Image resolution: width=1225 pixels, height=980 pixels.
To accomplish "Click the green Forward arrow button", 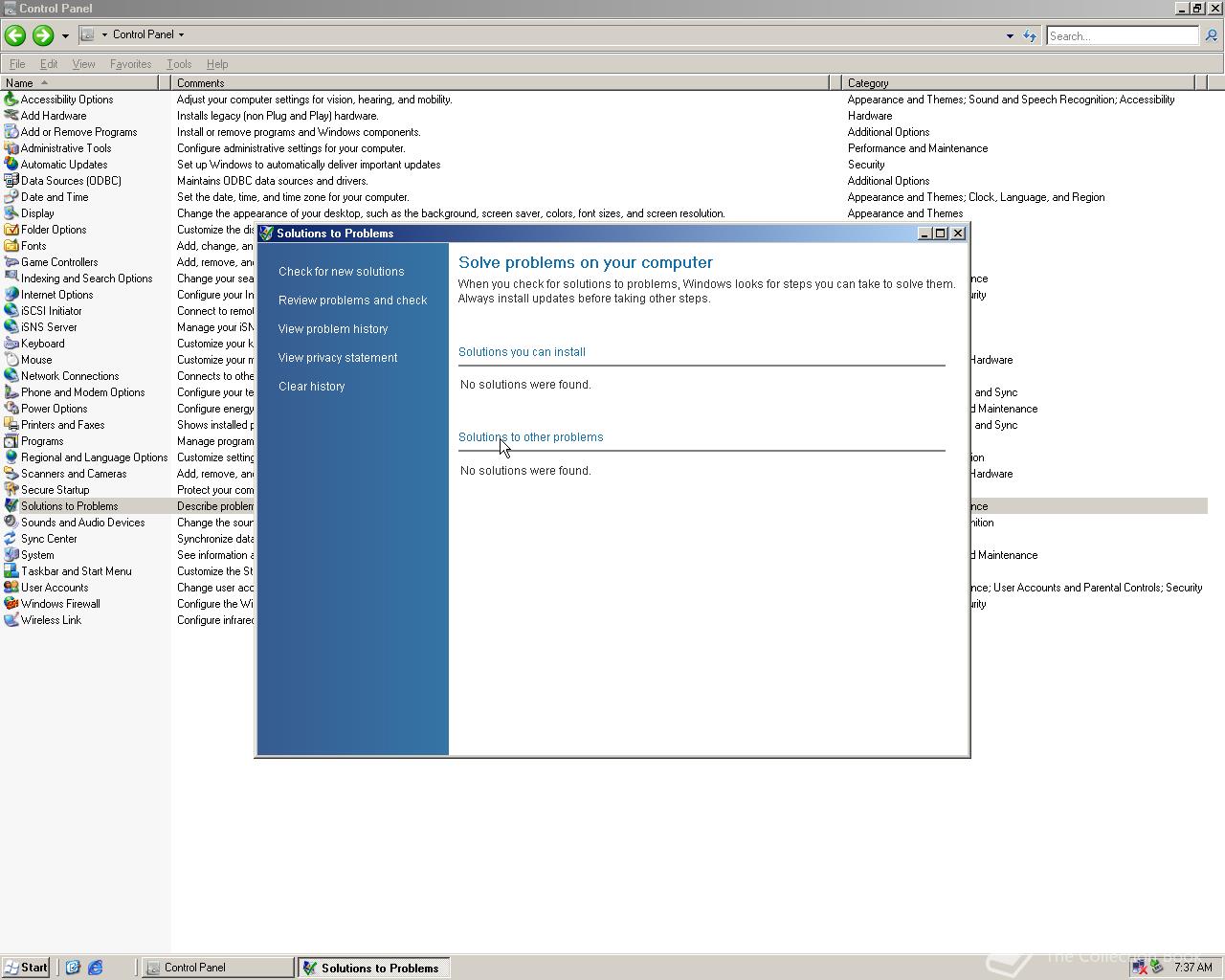I will 42,35.
